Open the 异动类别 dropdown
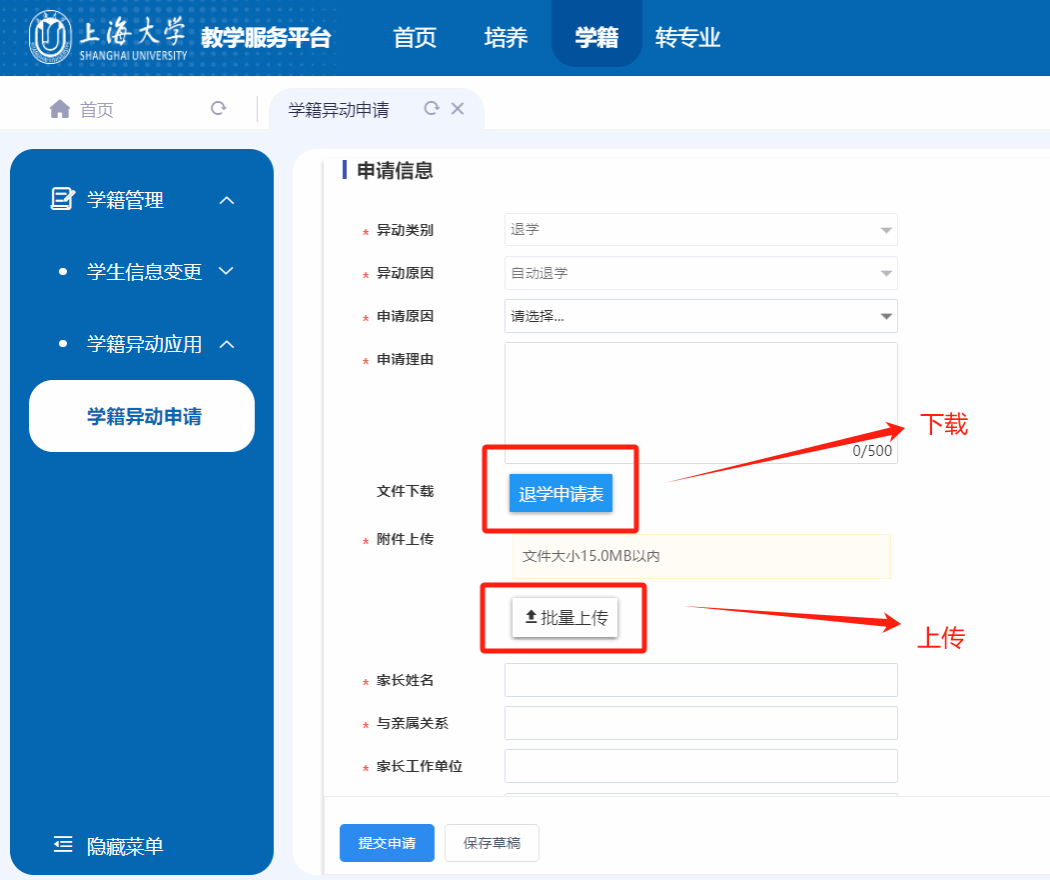The image size is (1050, 880). (700, 230)
